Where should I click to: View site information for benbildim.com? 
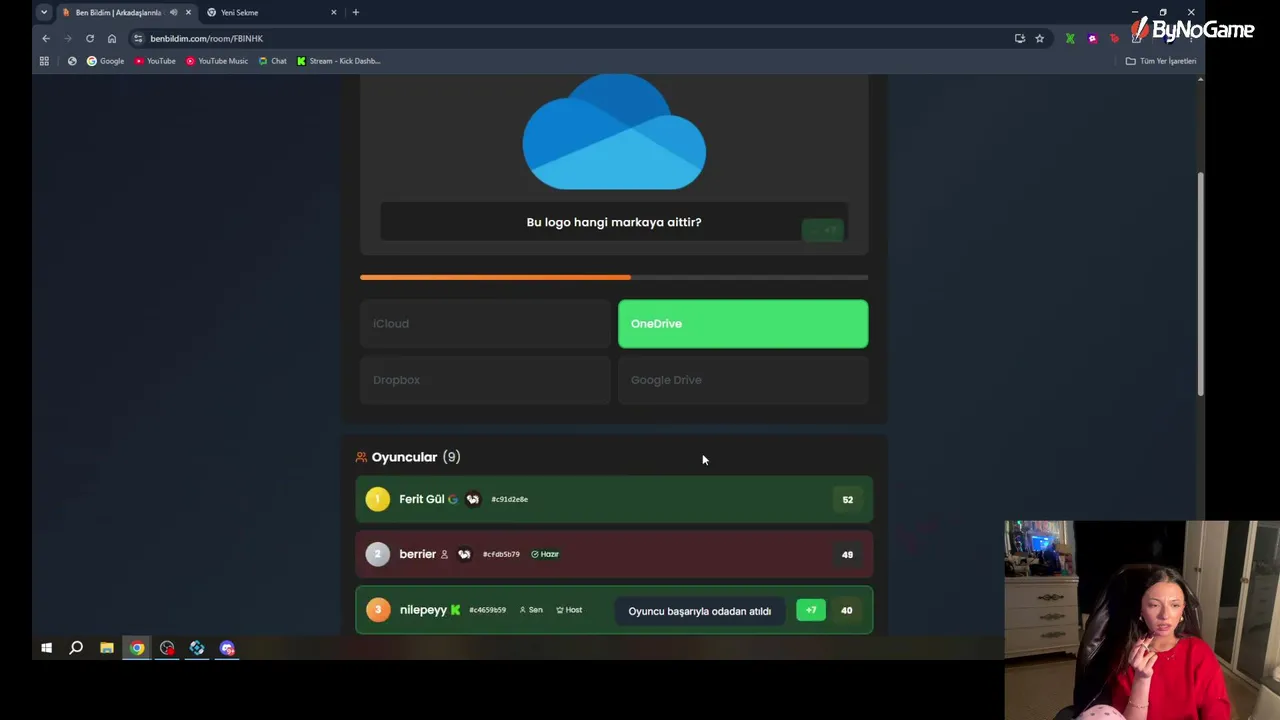coord(138,38)
